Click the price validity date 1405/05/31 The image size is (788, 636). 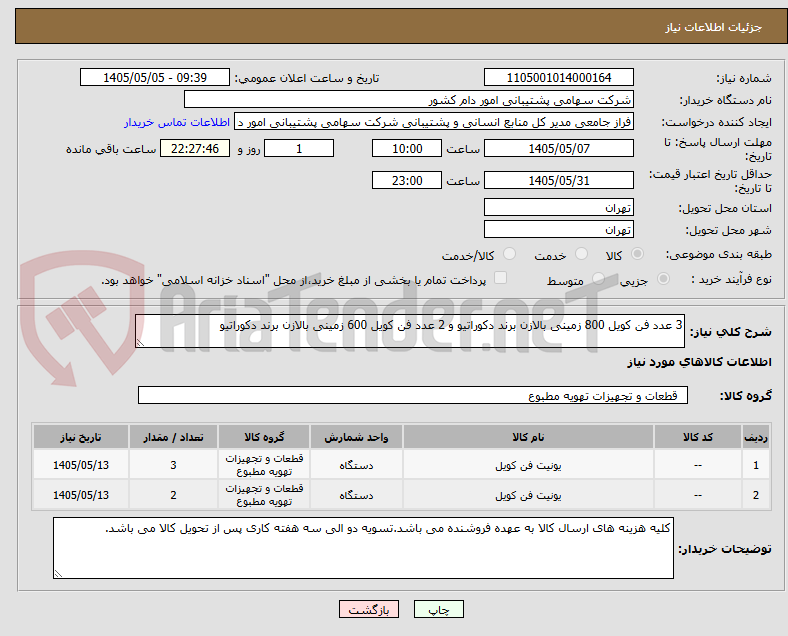[558, 180]
